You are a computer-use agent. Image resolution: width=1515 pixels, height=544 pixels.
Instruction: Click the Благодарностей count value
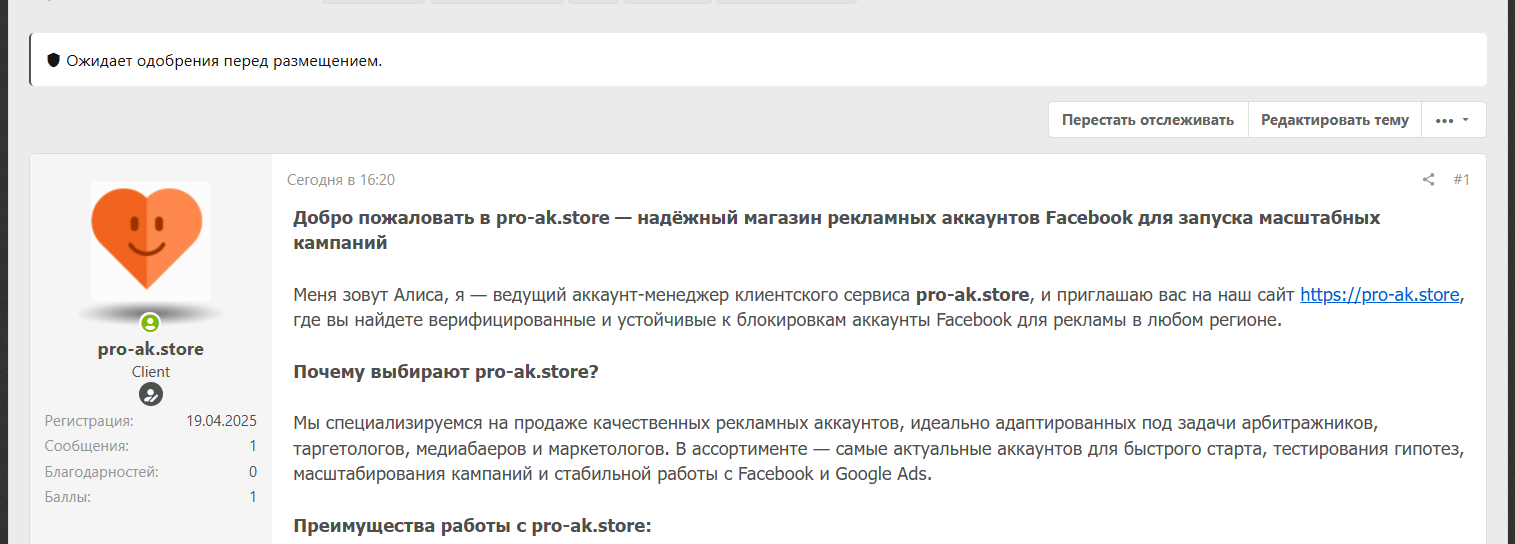coord(253,472)
